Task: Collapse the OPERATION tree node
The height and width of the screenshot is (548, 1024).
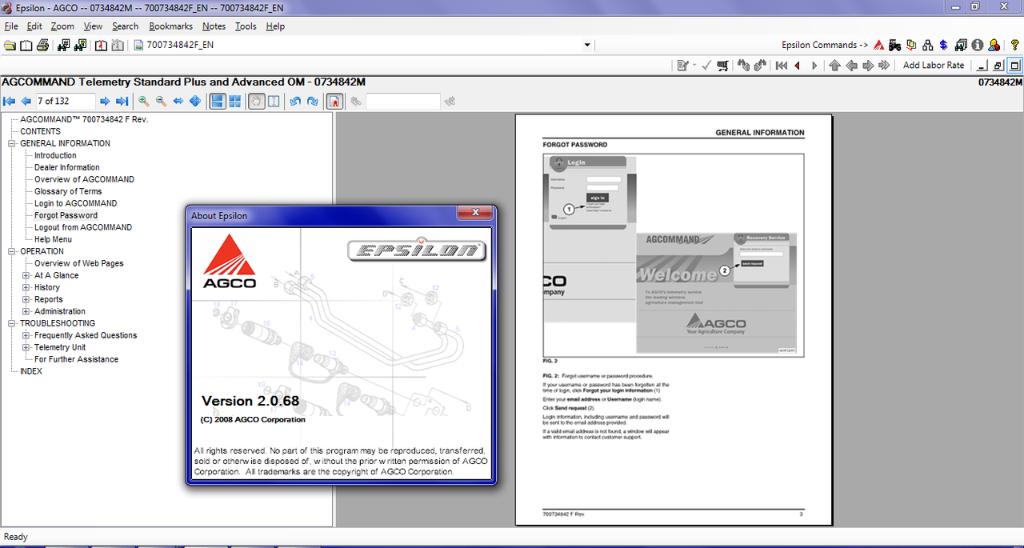Action: pyautogui.click(x=12, y=251)
